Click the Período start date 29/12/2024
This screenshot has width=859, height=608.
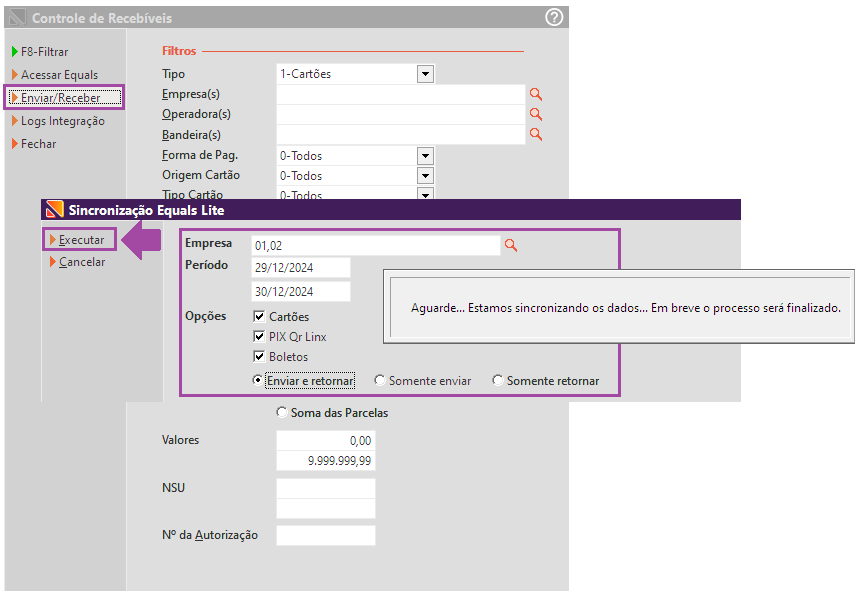[x=301, y=268]
